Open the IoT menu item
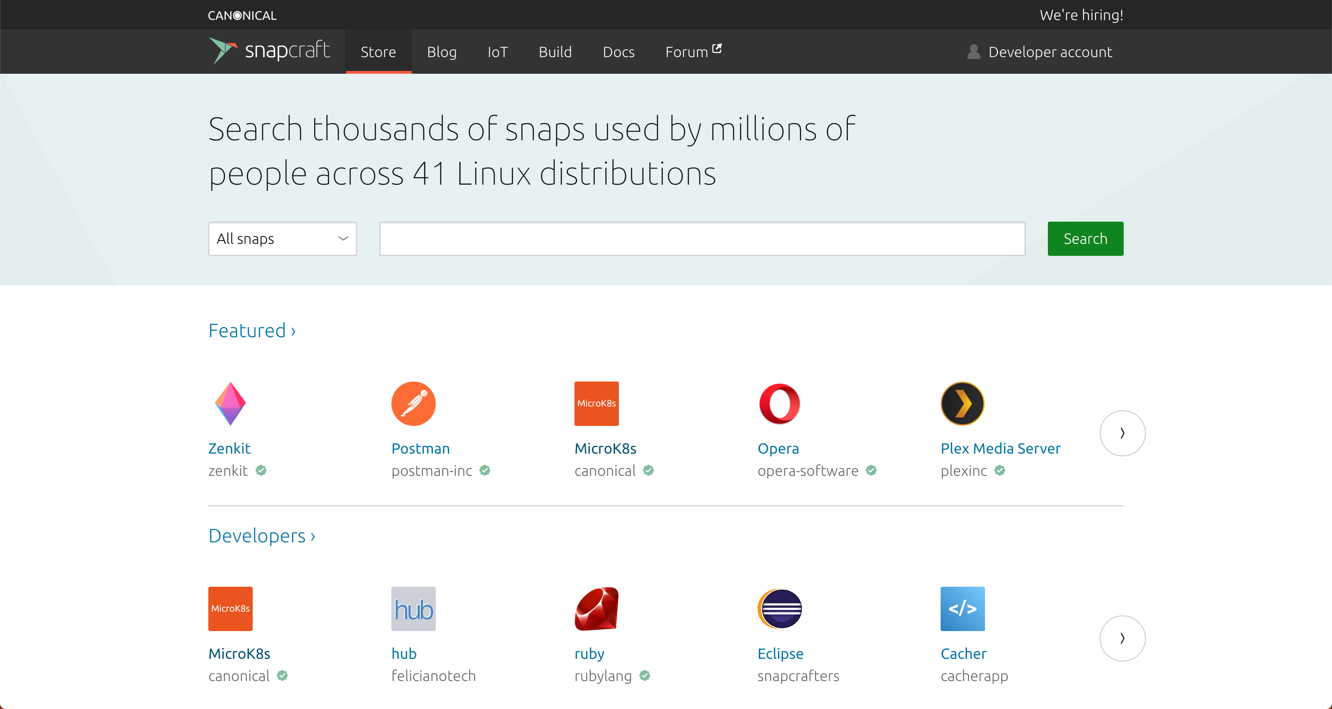 point(498,52)
